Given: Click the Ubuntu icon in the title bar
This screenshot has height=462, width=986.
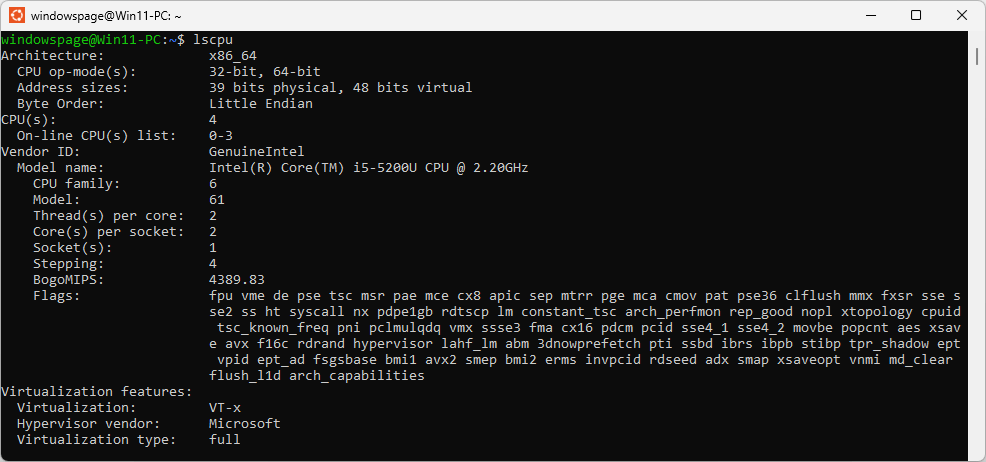Looking at the screenshot, I should tap(17, 16).
